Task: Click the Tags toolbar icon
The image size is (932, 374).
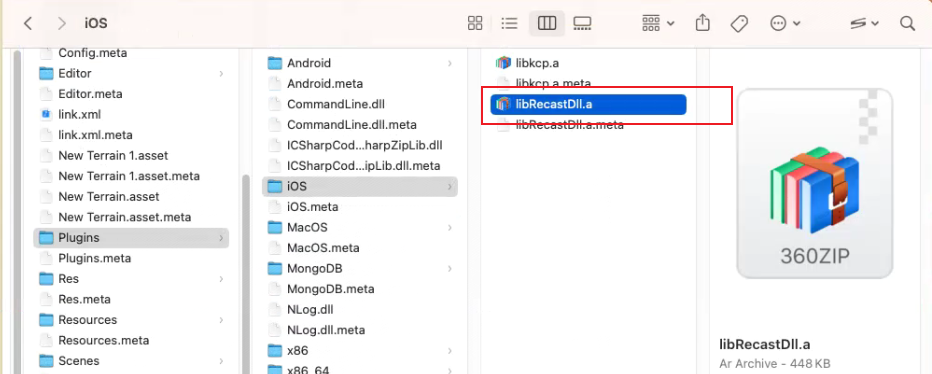Action: point(739,24)
